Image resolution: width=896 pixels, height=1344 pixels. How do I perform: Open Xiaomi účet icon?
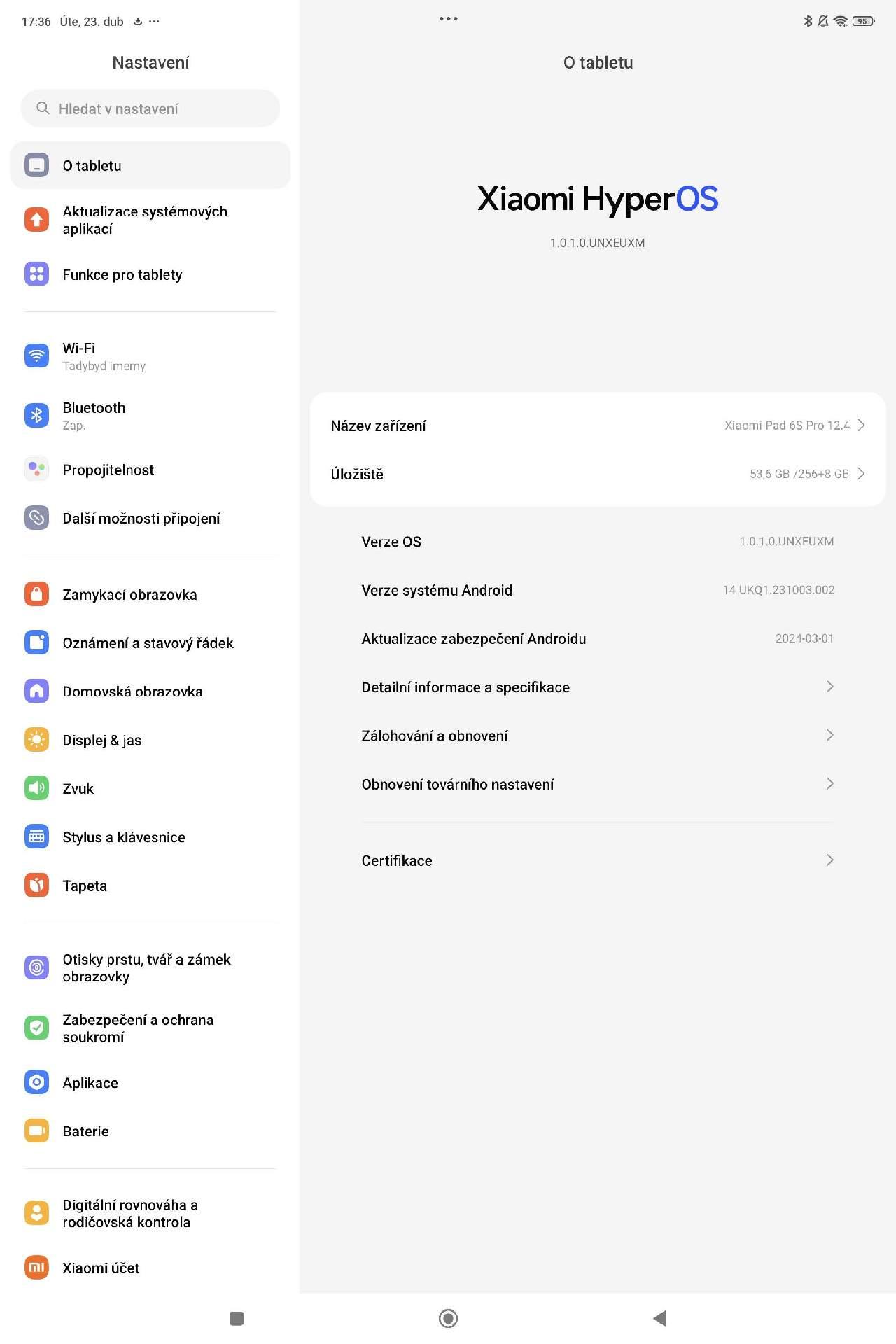[x=36, y=1268]
